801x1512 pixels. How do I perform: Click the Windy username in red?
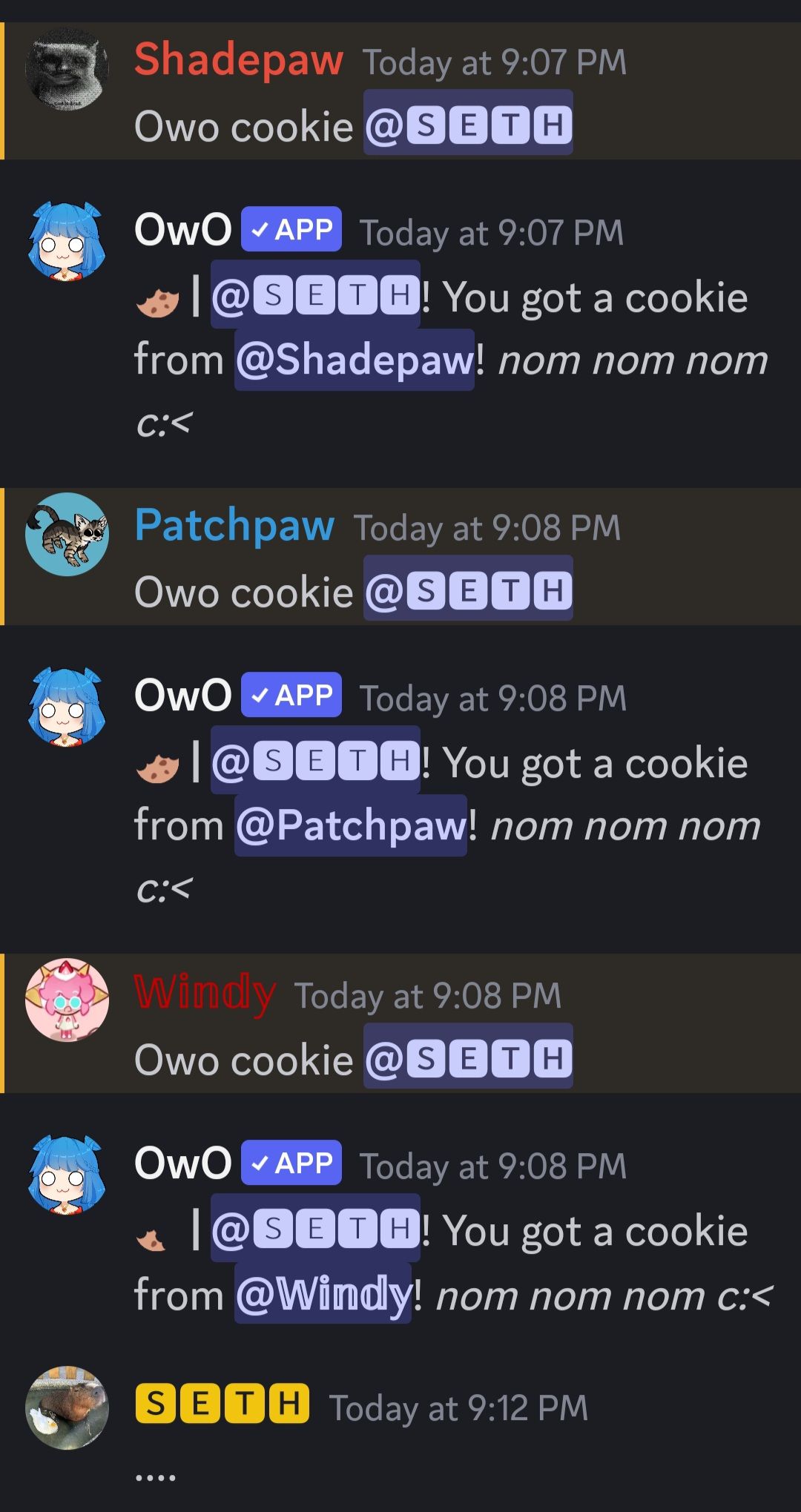coord(205,992)
